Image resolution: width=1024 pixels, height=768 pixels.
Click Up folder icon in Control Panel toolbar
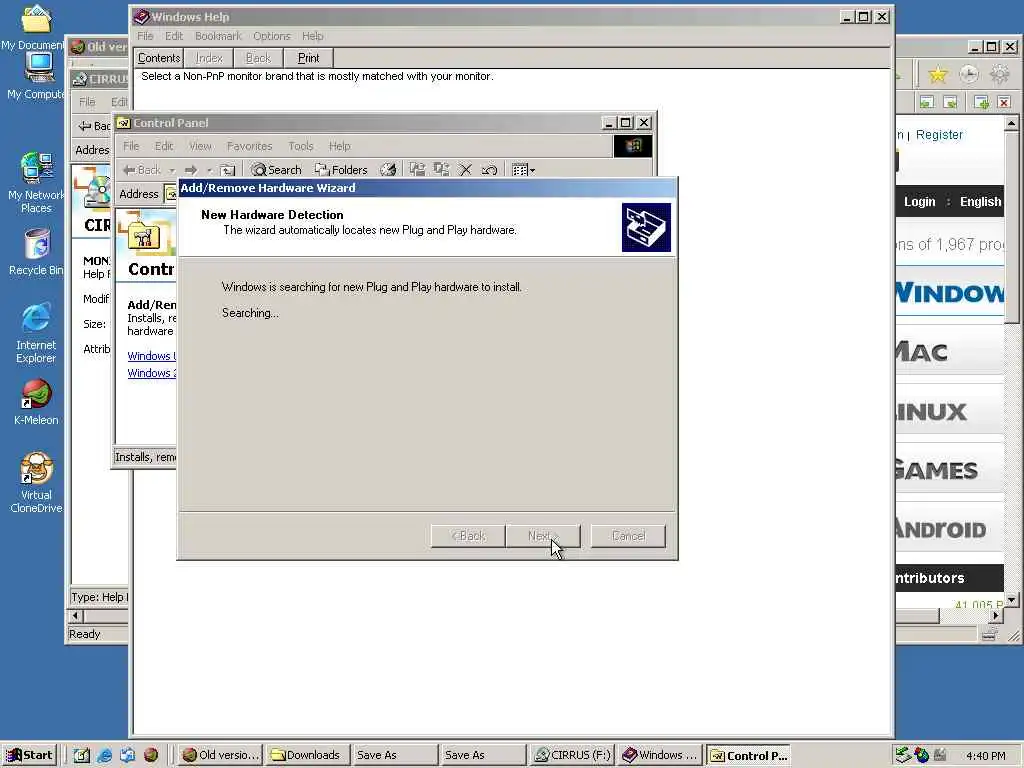click(227, 170)
